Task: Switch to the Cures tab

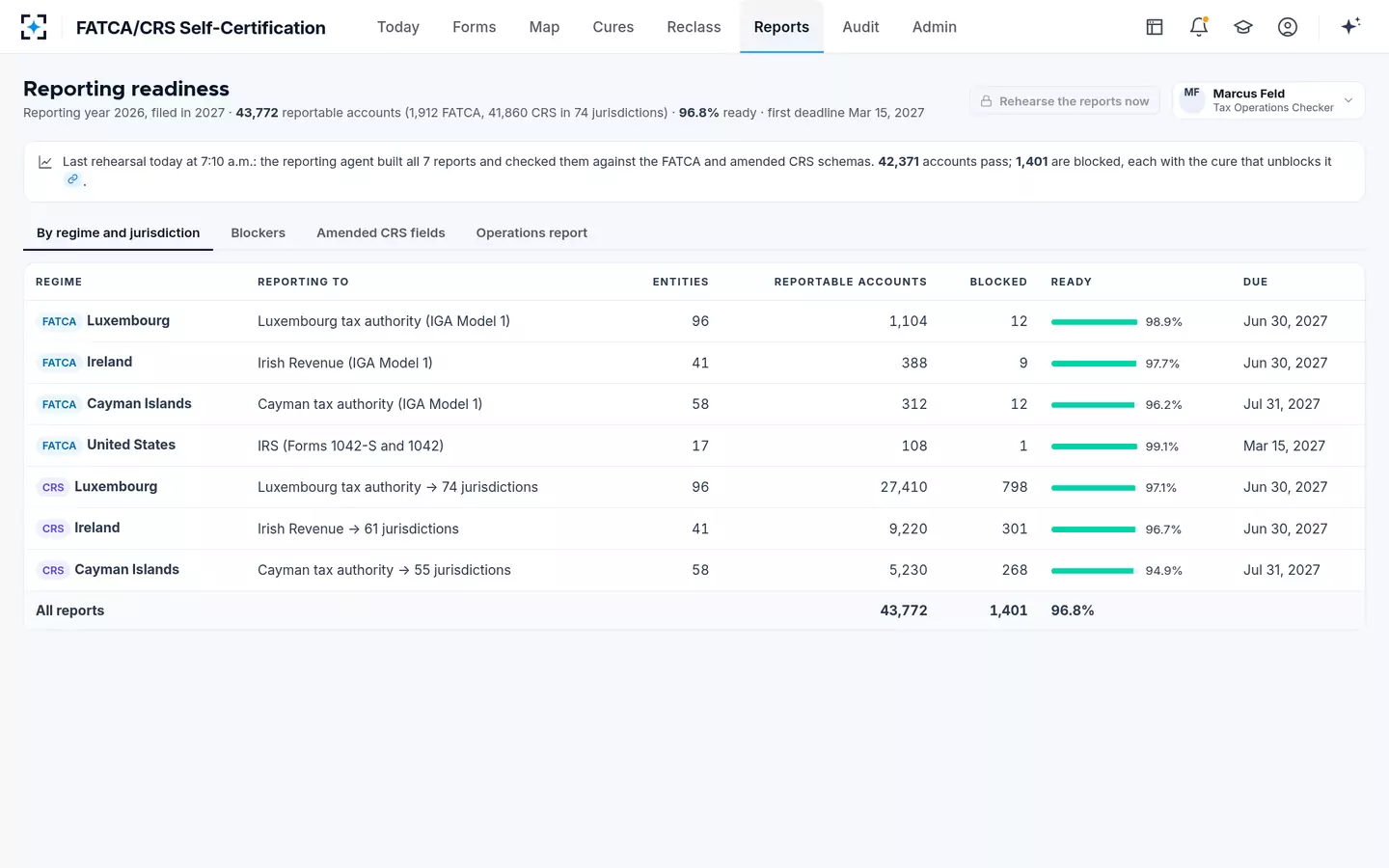Action: [613, 27]
